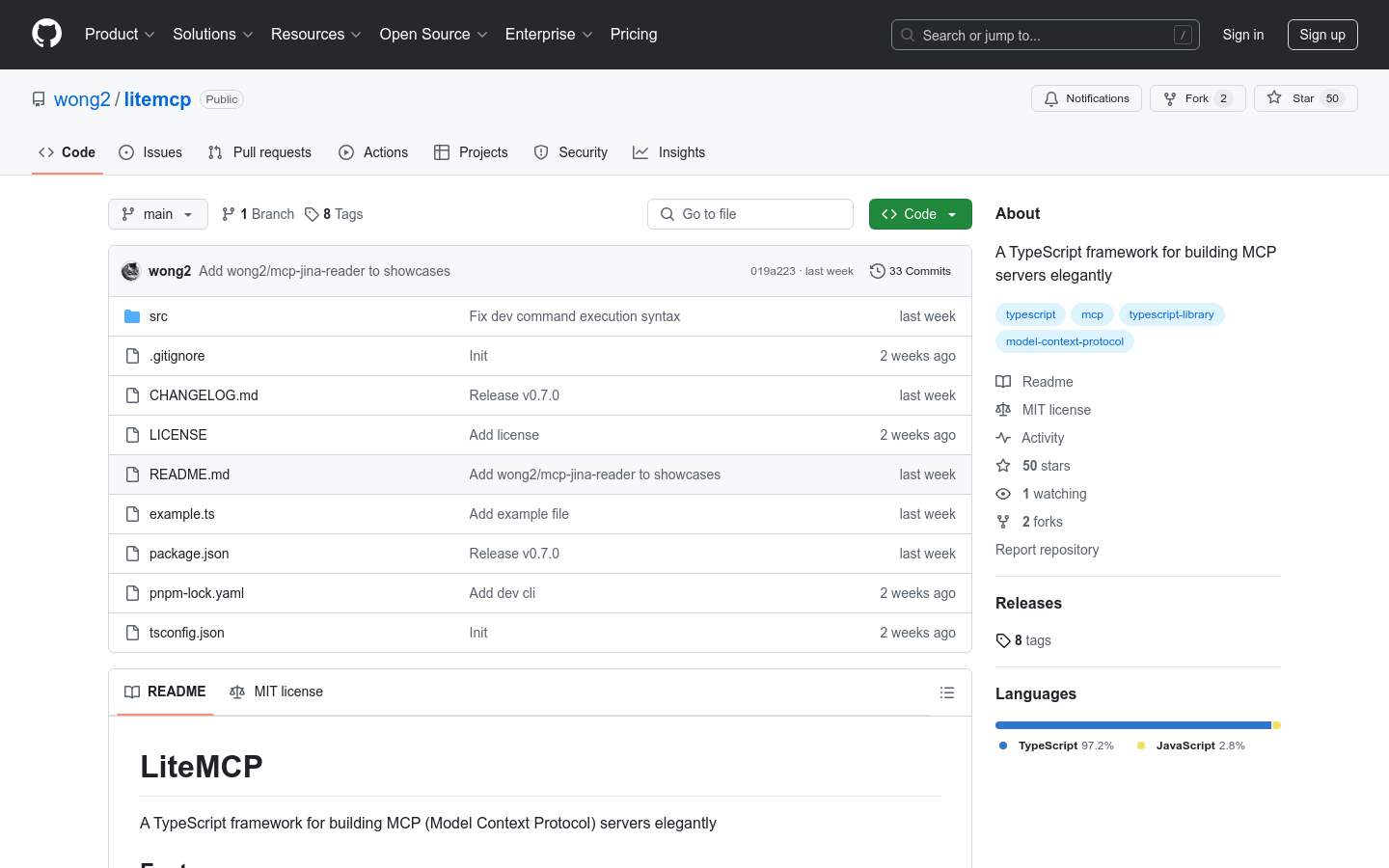Open the Releases heading link
The width and height of the screenshot is (1389, 868).
coord(1028,603)
